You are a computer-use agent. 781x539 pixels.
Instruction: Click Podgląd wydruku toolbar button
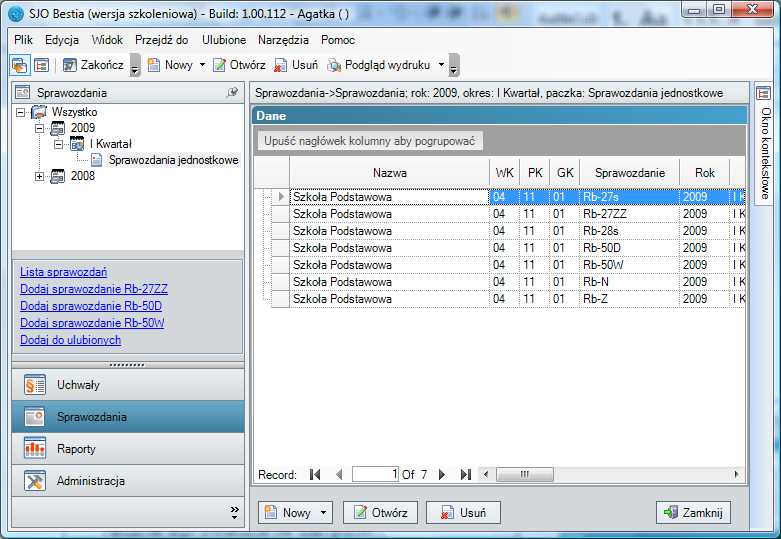click(x=379, y=65)
